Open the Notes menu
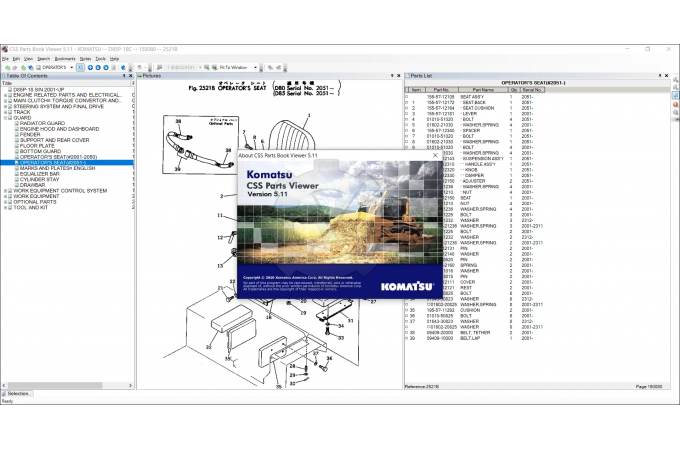Image resolution: width=680 pixels, height=450 pixels. pyautogui.click(x=85, y=59)
